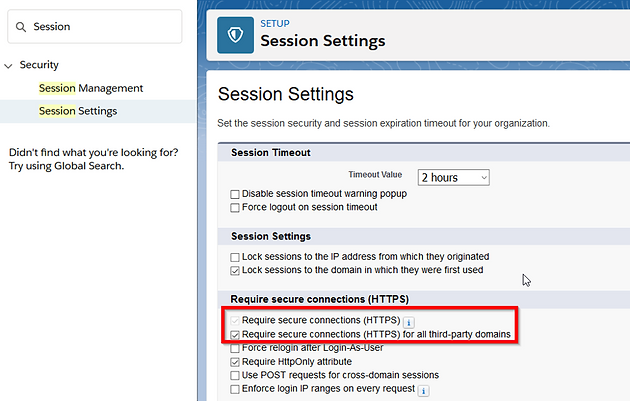
Task: Open info icon beside Require secure connections (HTTPS)
Action: tap(409, 322)
